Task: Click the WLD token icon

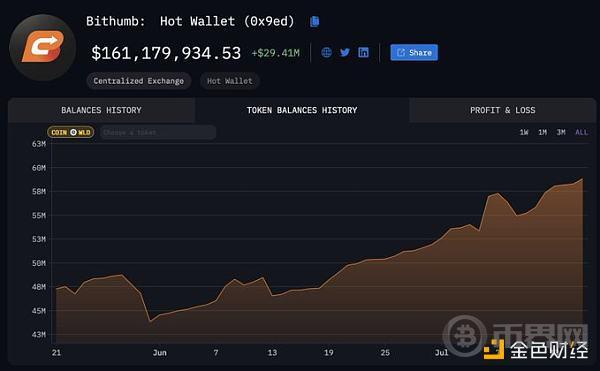Action: tap(73, 132)
